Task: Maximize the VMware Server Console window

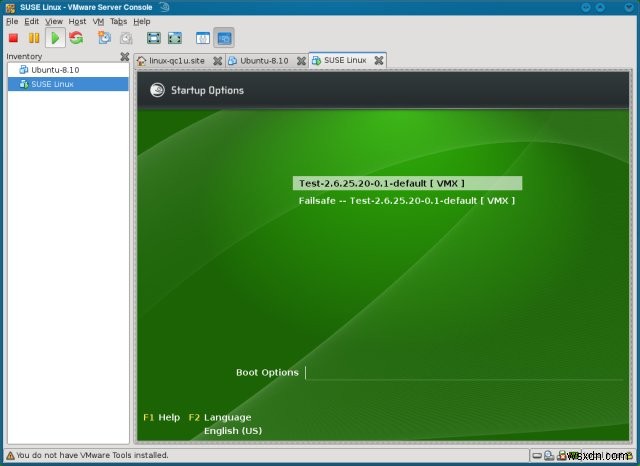Action: (600, 7)
